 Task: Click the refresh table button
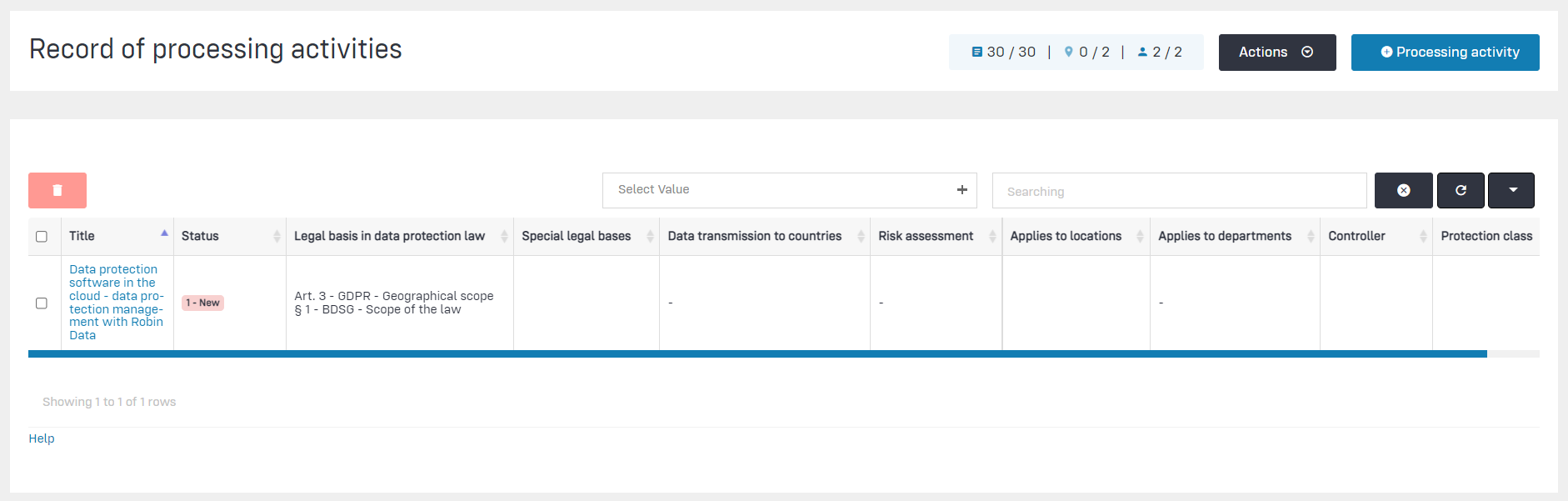(x=1461, y=190)
